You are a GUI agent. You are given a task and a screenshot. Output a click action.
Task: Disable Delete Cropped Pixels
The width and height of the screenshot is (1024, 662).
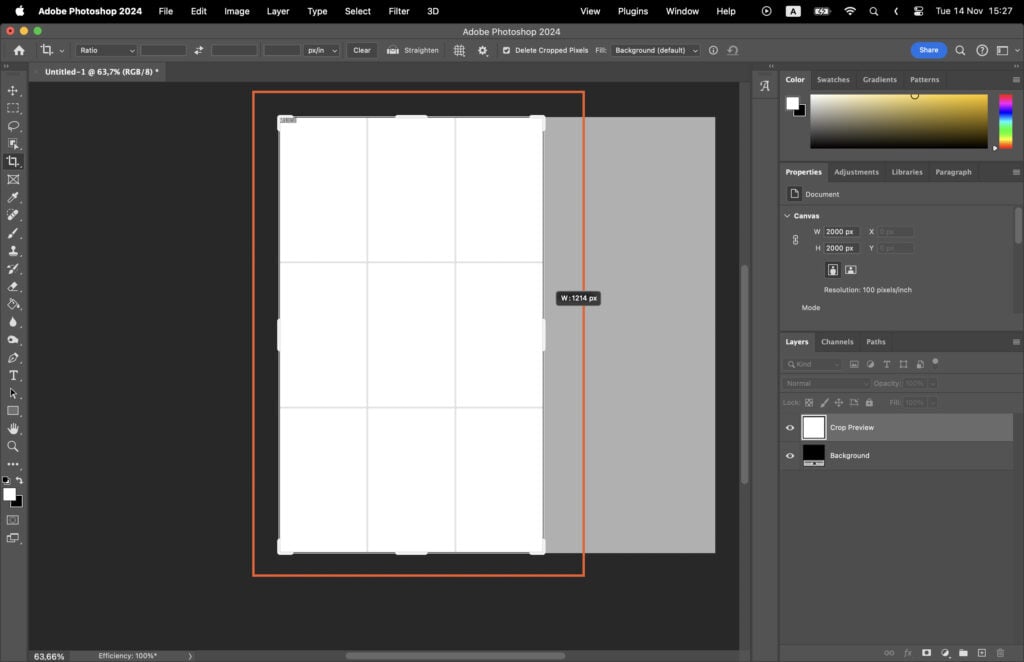[x=506, y=50]
